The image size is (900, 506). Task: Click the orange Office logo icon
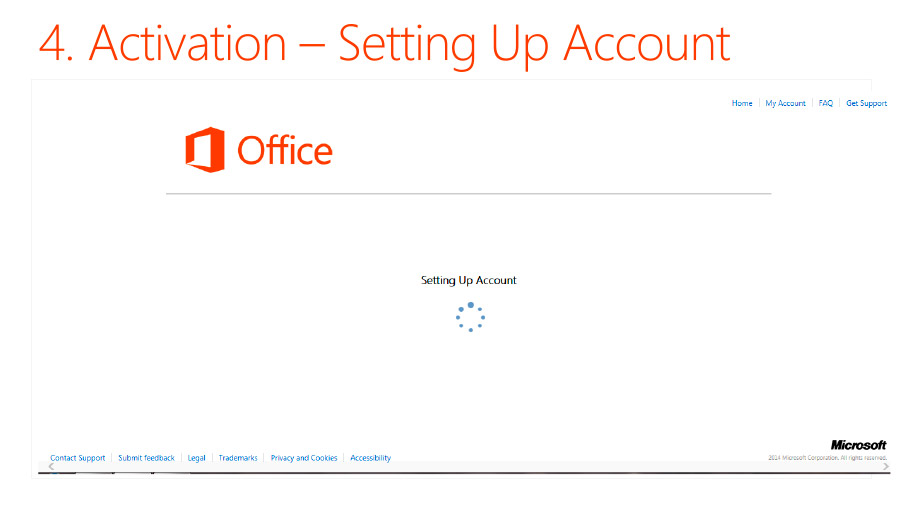[205, 150]
